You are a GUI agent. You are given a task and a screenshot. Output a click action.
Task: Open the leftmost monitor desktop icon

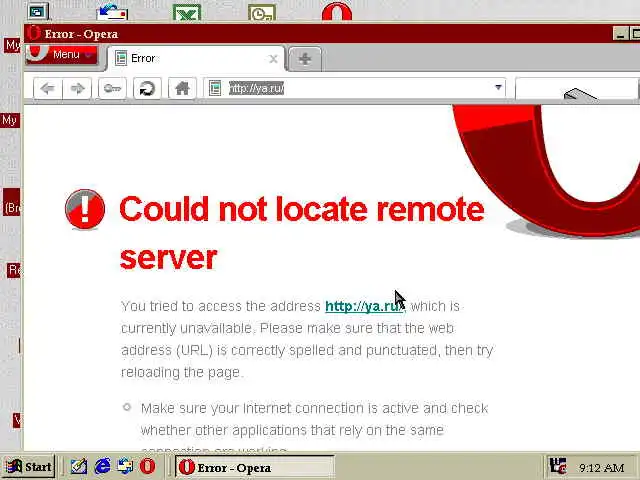click(x=38, y=11)
